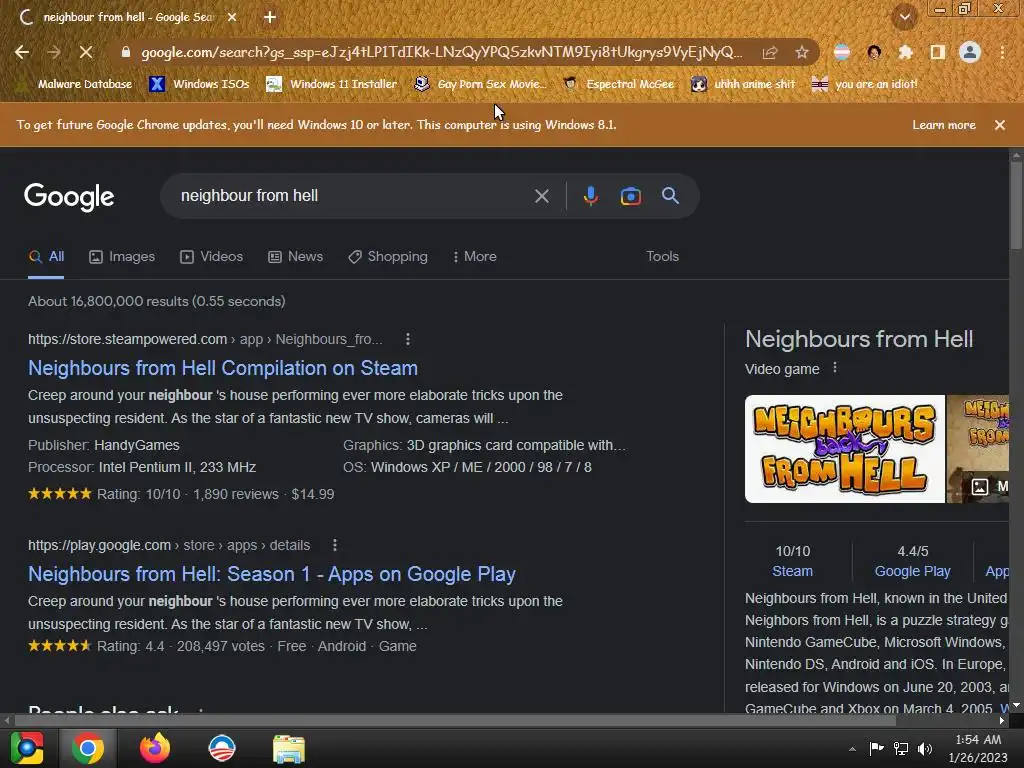The image size is (1024, 768).
Task: Open Chrome from the taskbar
Action: [x=88, y=748]
